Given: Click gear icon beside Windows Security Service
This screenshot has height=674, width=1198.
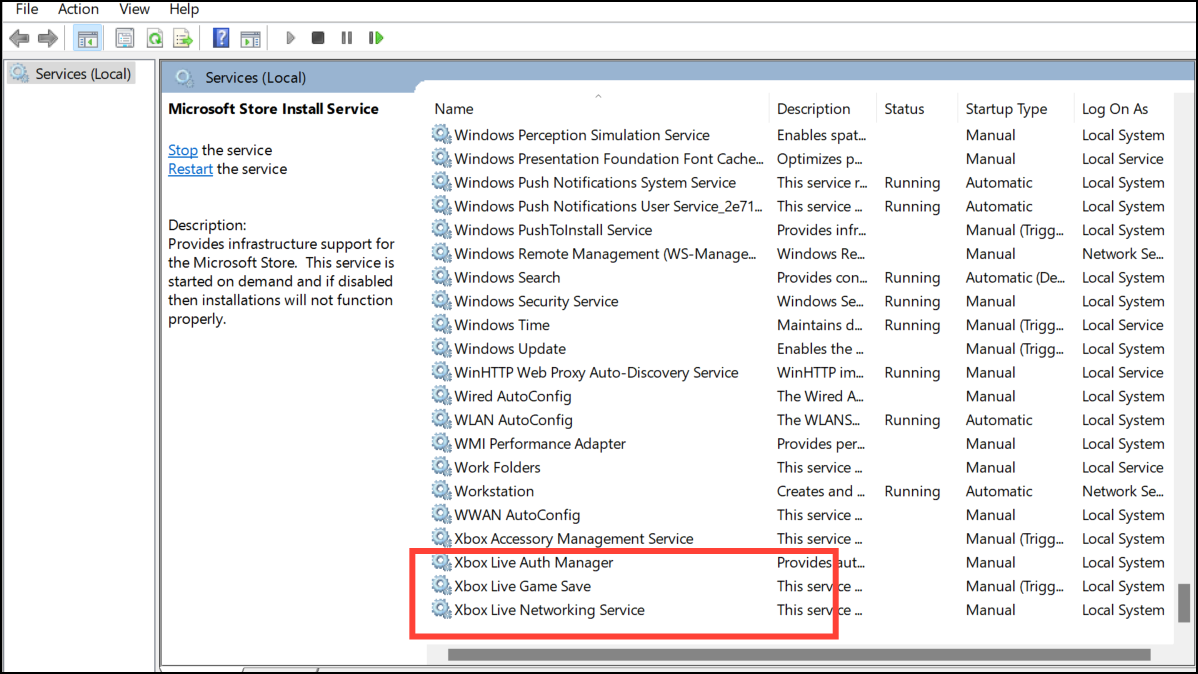Looking at the screenshot, I should click(x=442, y=300).
